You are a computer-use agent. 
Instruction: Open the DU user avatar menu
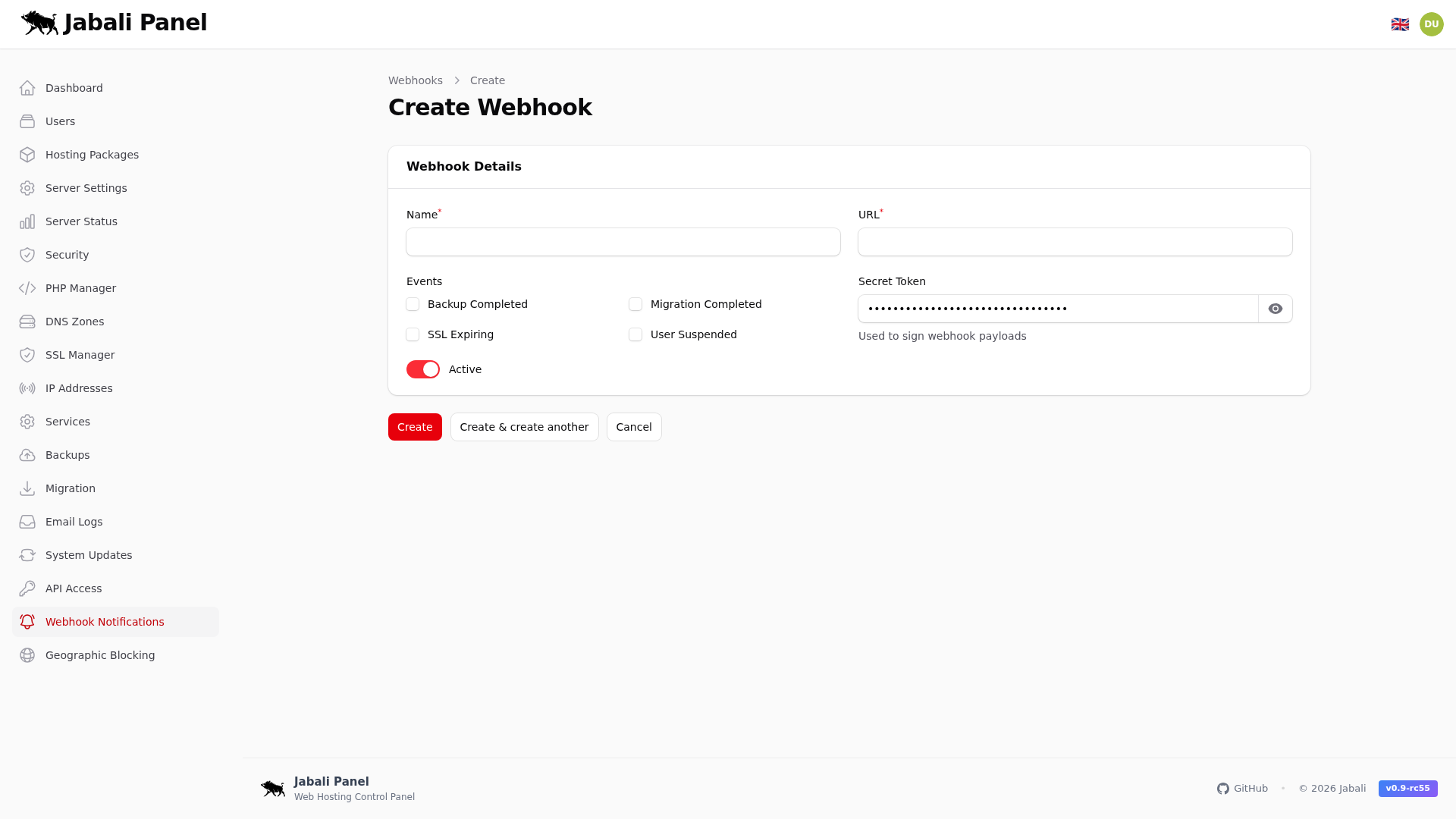click(1432, 24)
